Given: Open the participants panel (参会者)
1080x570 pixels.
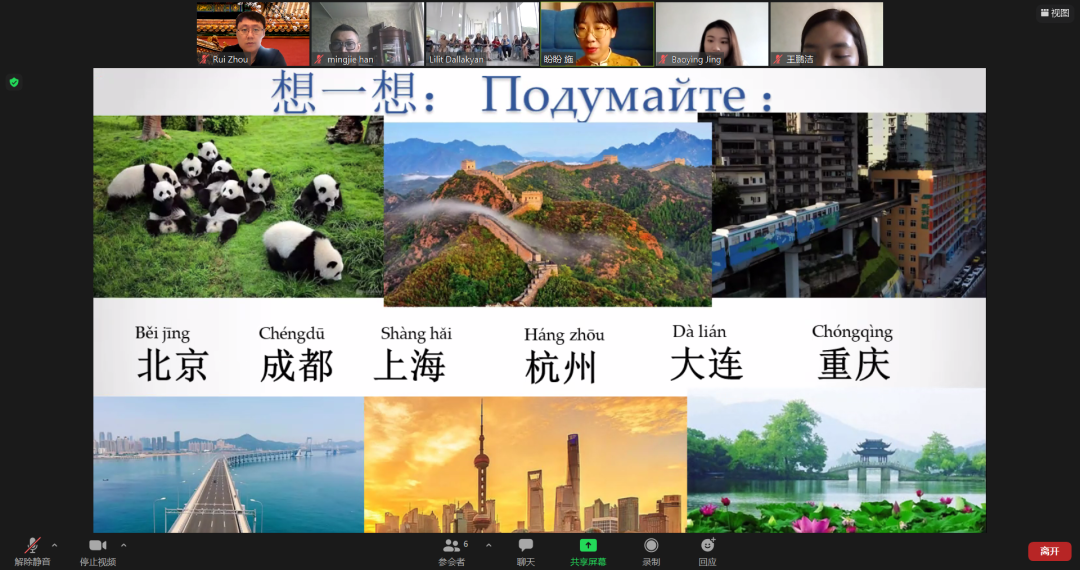Looking at the screenshot, I should click(x=452, y=551).
